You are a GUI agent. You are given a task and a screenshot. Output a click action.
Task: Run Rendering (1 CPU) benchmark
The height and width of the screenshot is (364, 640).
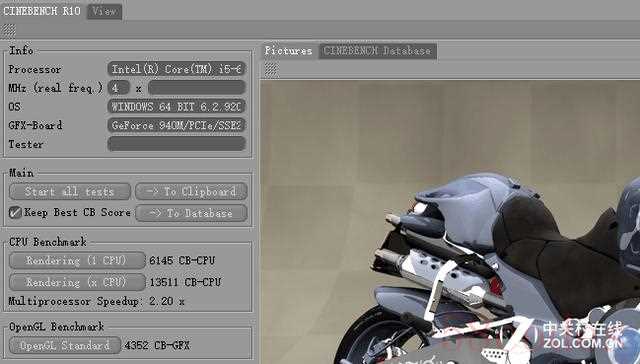pos(77,260)
